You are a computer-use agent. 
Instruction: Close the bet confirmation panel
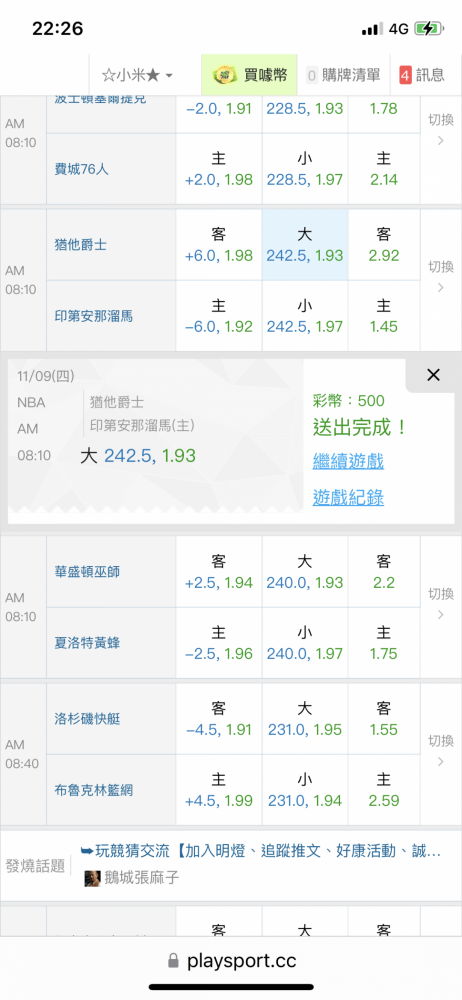pos(433,375)
